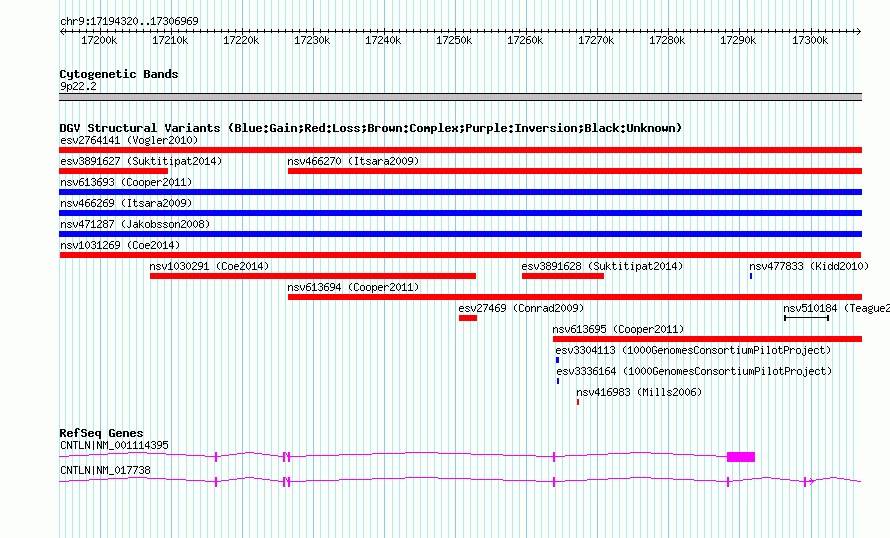
Task: Click the 17210k ruler tick label
Action: click(x=170, y=40)
